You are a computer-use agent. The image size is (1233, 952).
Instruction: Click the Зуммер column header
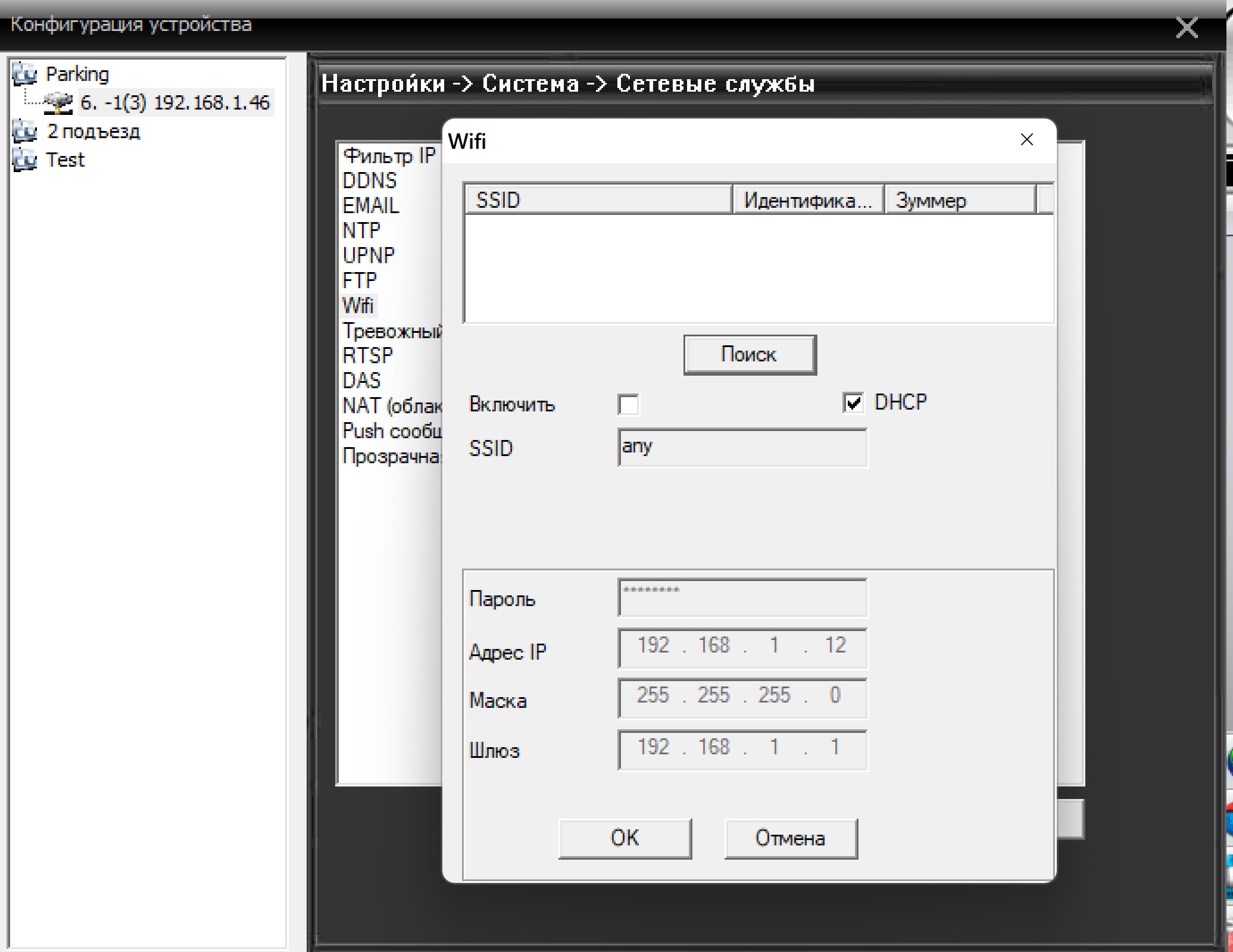[959, 201]
